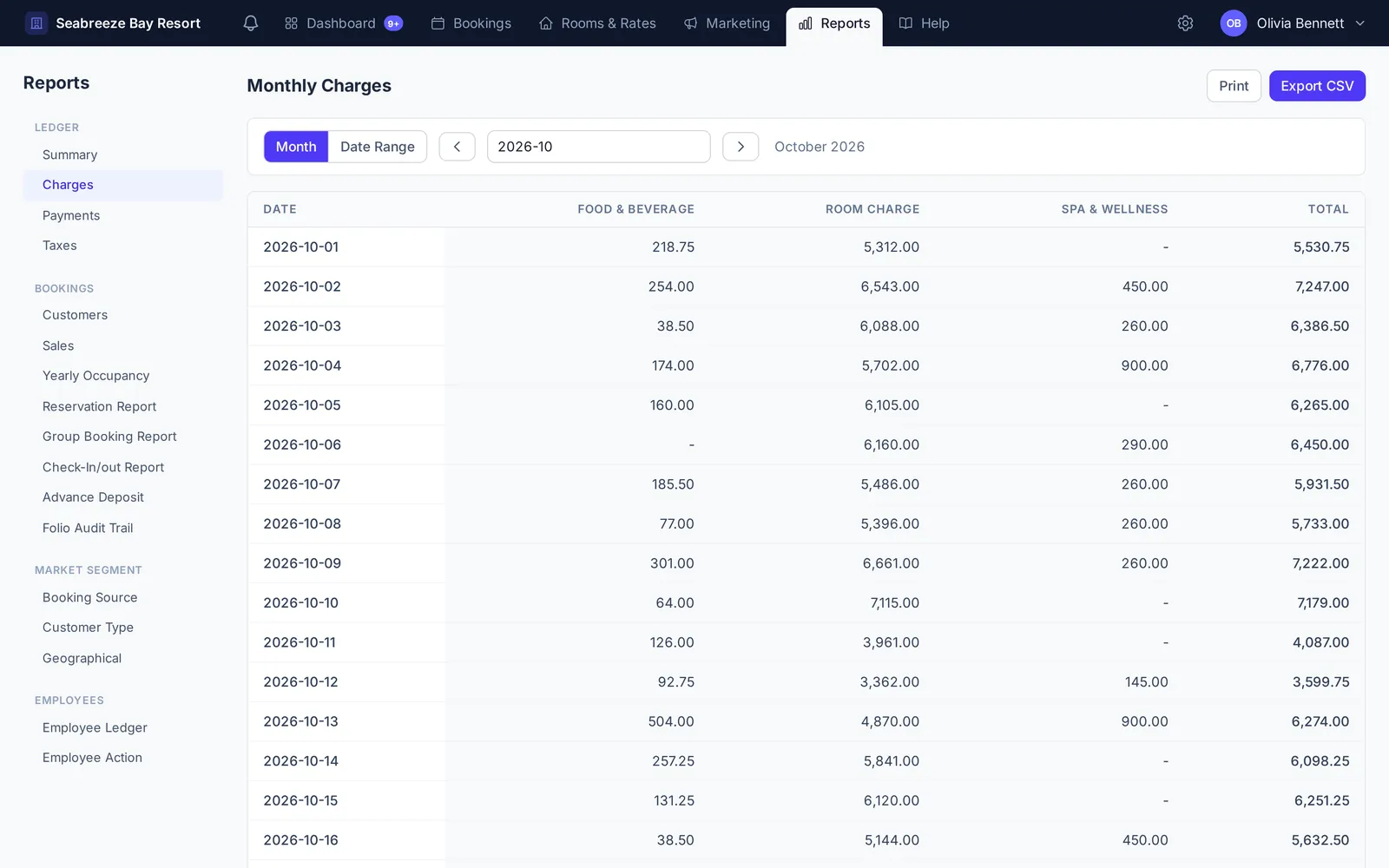This screenshot has width=1389, height=868.
Task: Open the Customers report
Action: tap(122, 315)
